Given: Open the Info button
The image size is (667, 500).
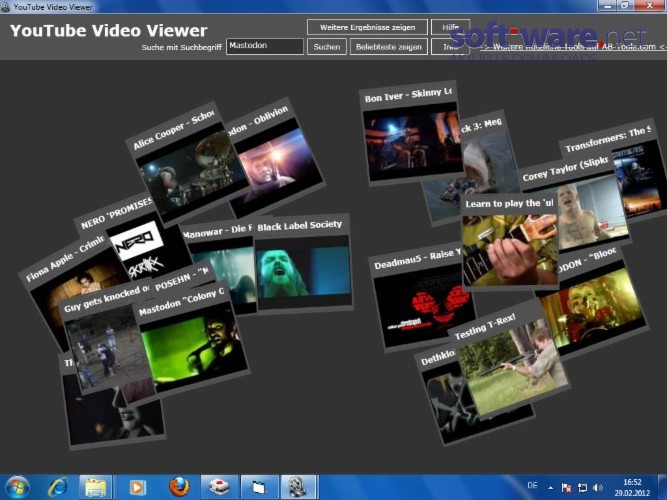Looking at the screenshot, I should point(450,47).
